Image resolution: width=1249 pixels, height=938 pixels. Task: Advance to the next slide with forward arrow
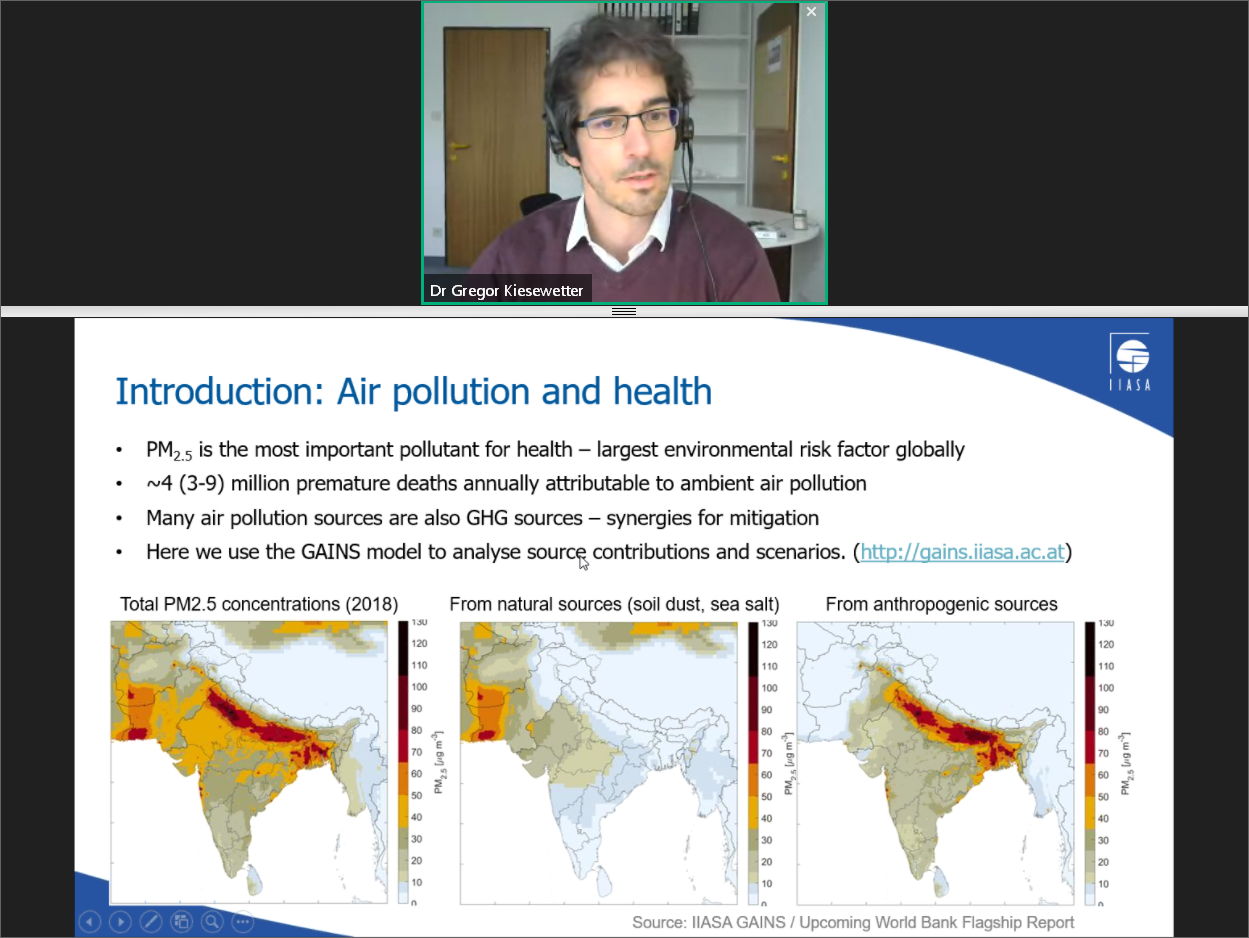(x=120, y=921)
